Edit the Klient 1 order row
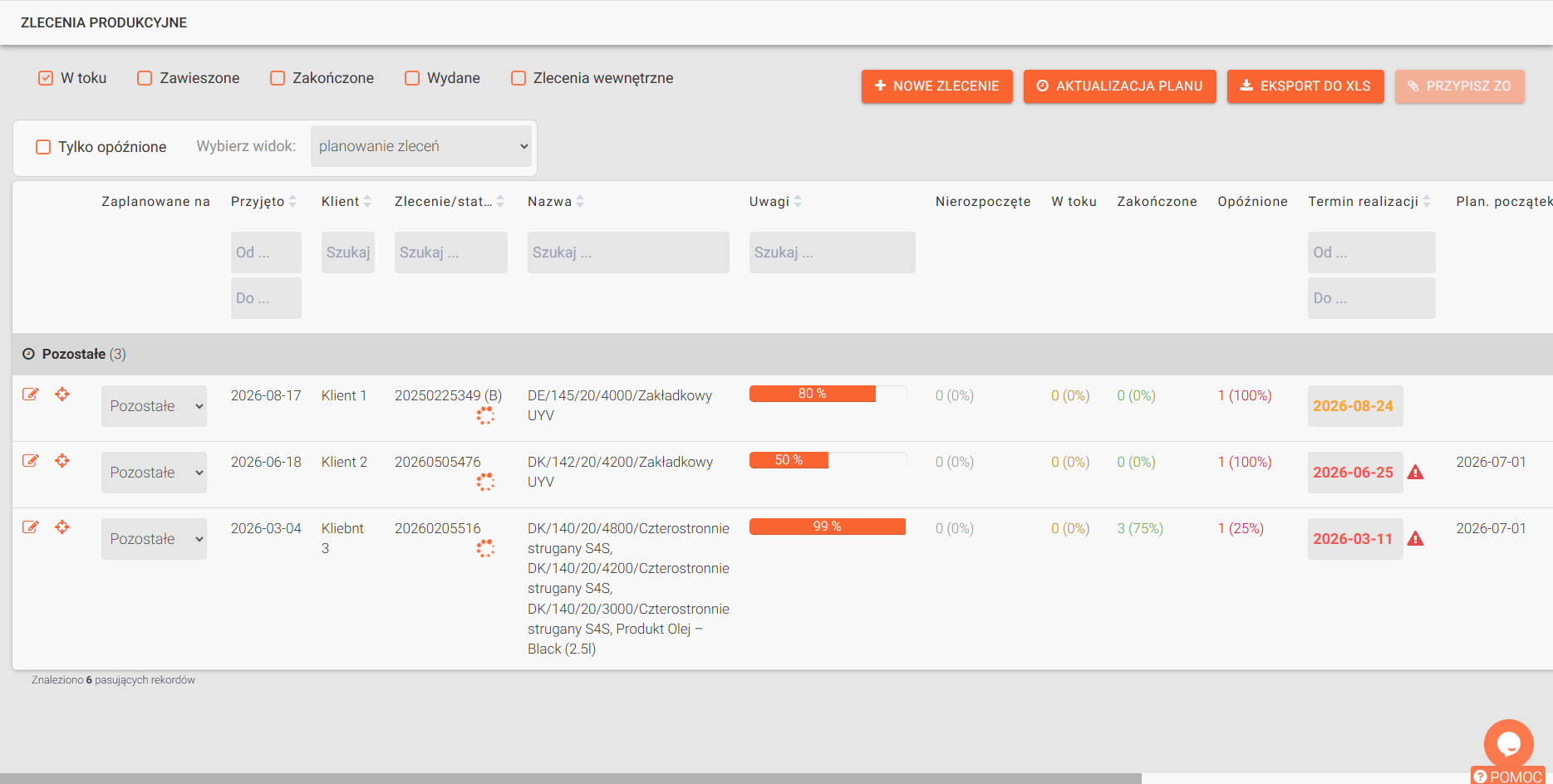1553x784 pixels. (31, 394)
